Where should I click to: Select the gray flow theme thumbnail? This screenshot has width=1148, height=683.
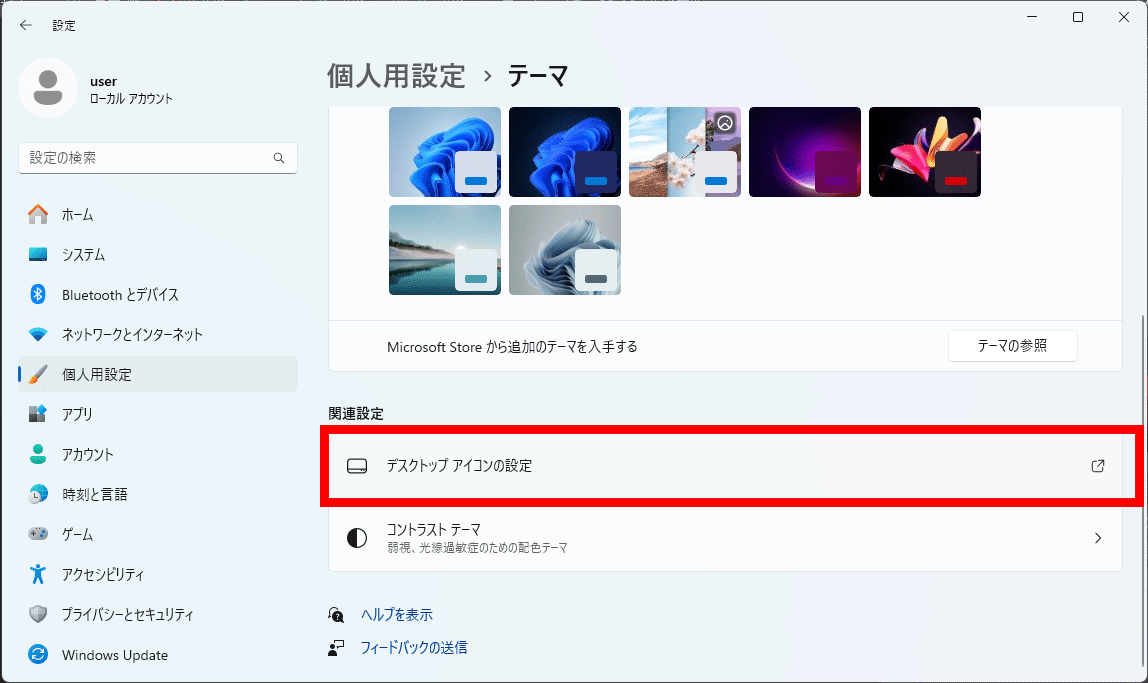coord(565,250)
